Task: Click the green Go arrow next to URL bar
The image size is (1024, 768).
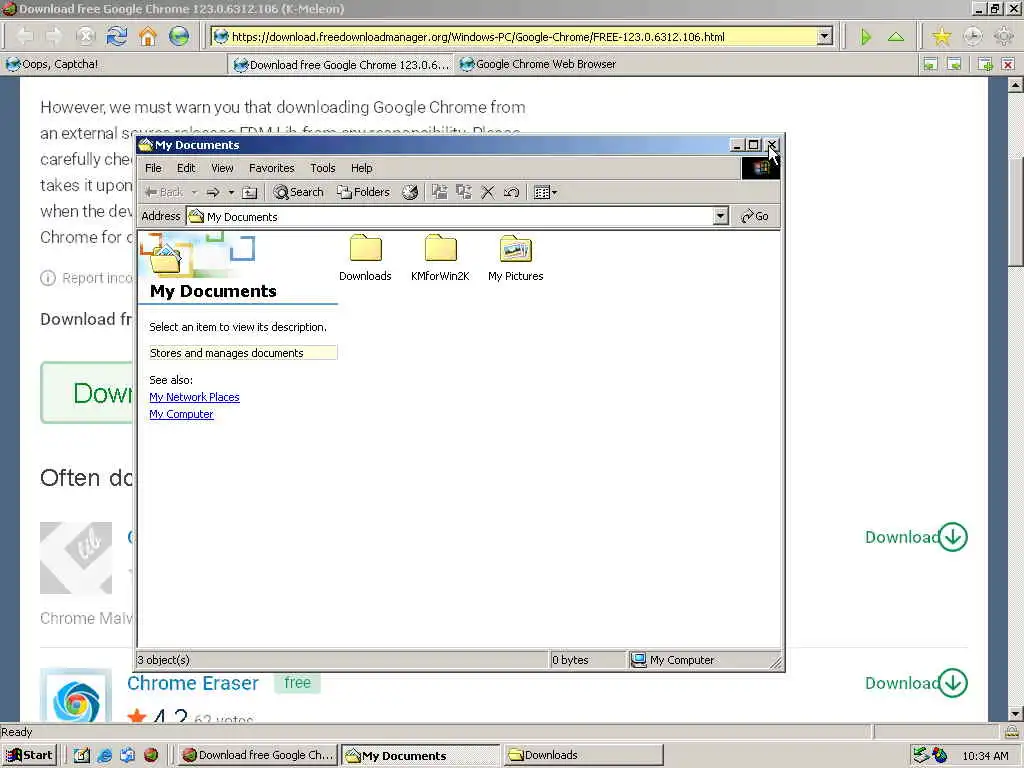Action: click(x=865, y=37)
